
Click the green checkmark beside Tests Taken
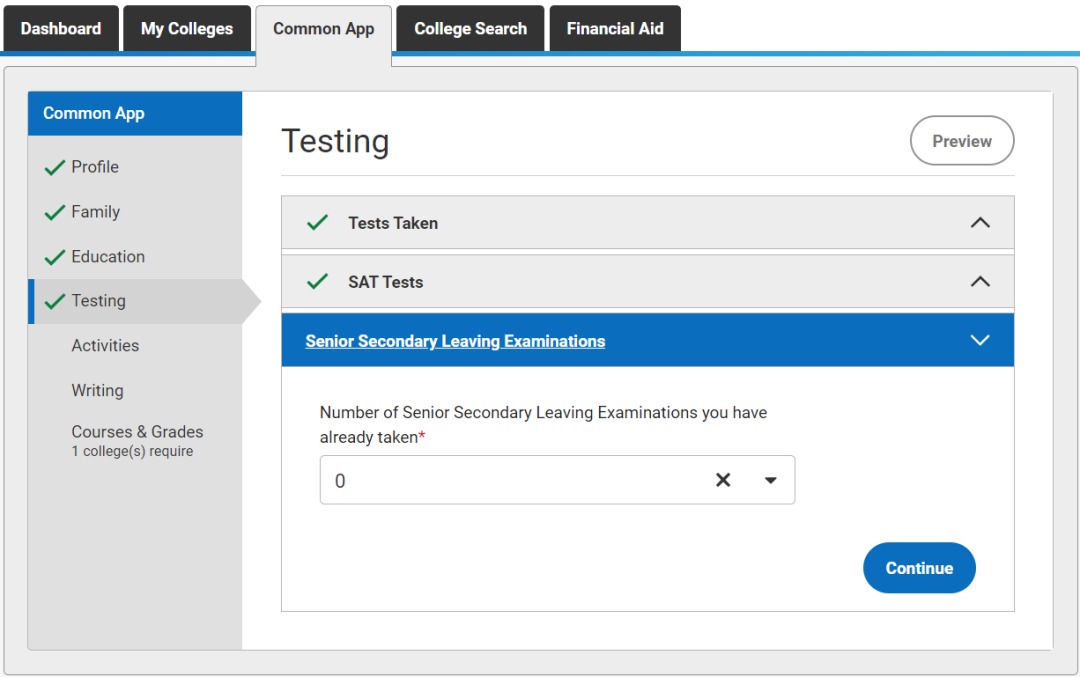(318, 223)
